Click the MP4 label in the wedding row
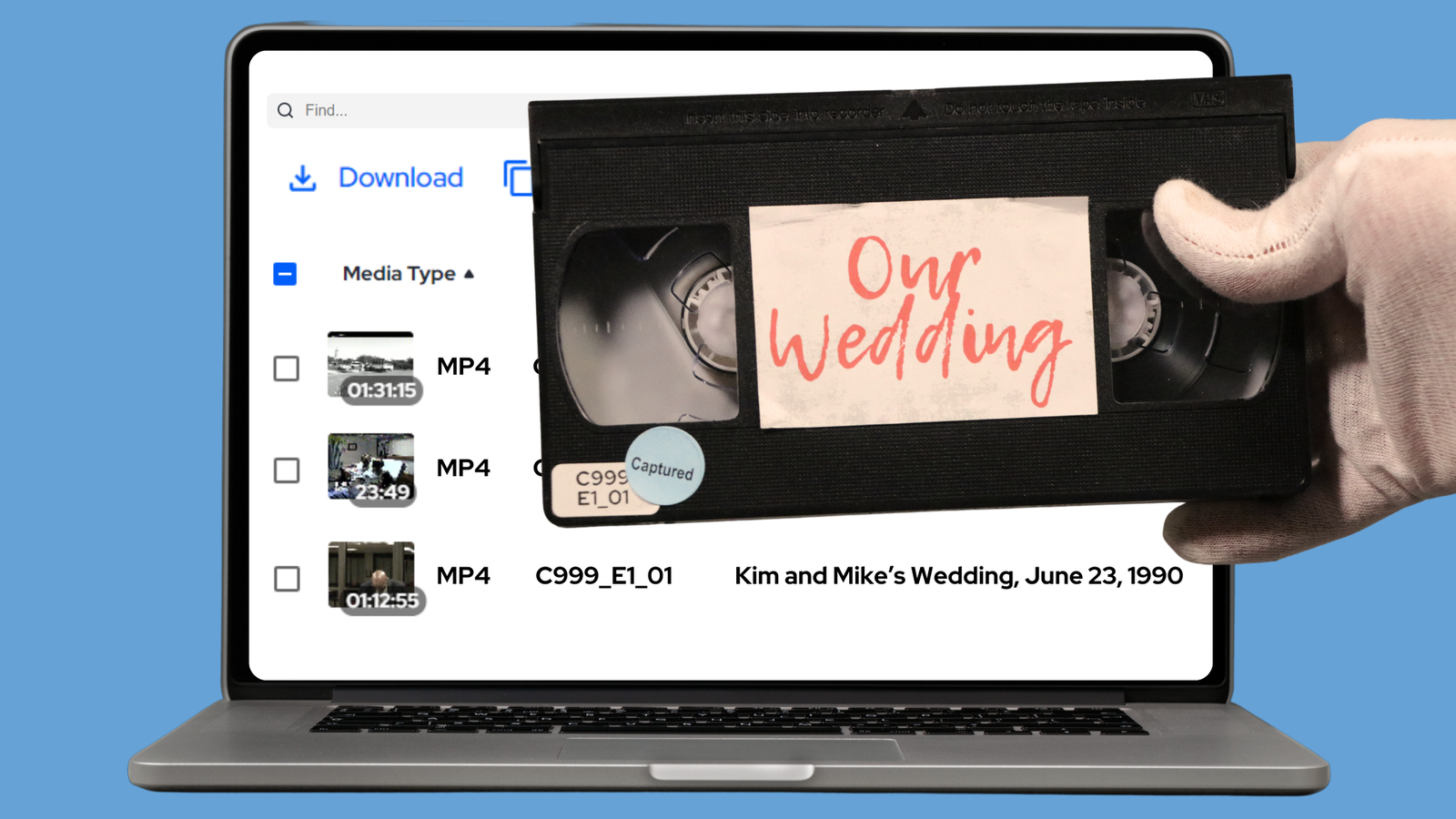Screen dimensions: 1456x819 pos(463,576)
